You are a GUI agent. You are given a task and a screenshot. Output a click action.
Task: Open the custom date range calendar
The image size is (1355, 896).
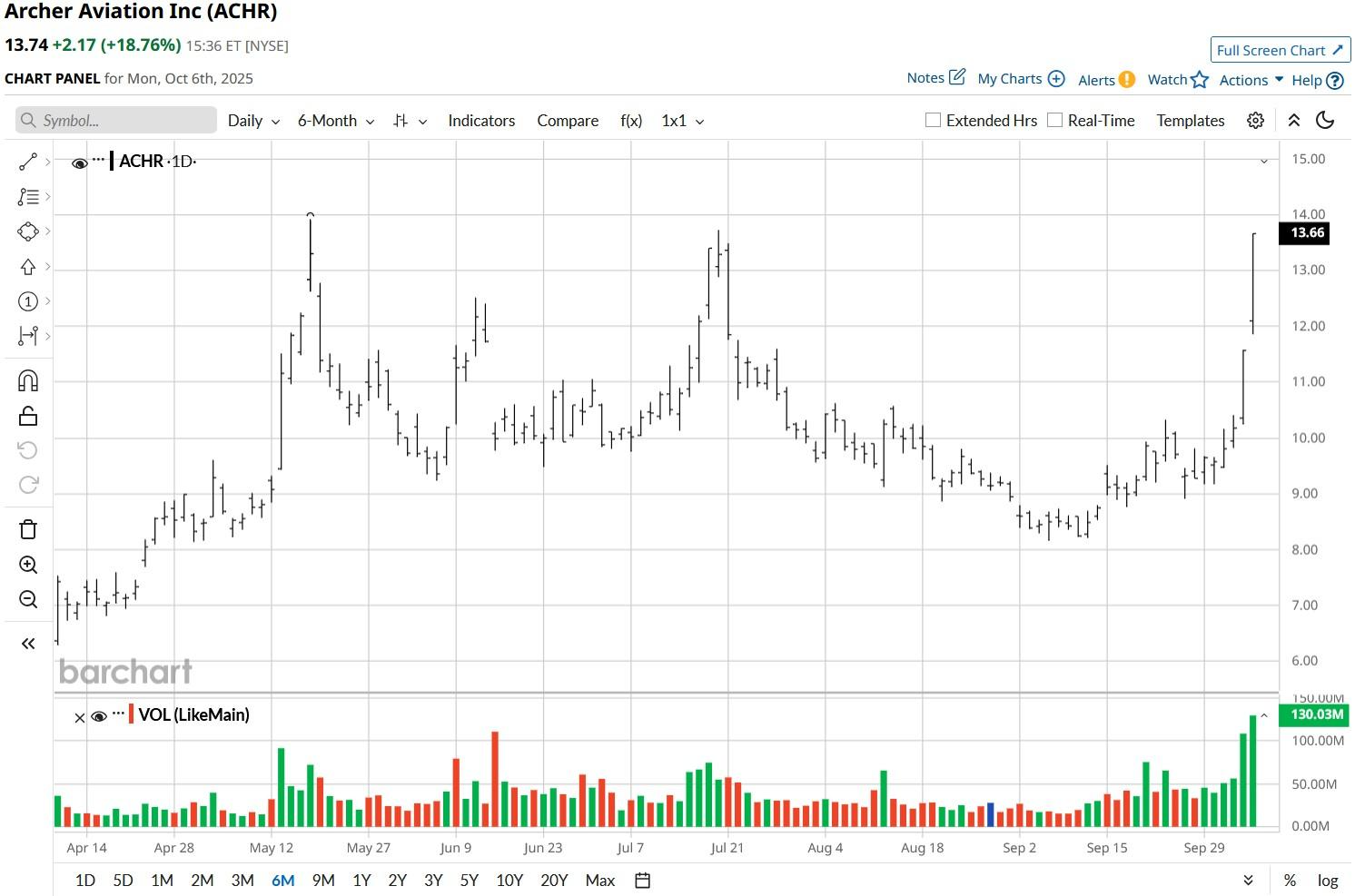pos(643,881)
